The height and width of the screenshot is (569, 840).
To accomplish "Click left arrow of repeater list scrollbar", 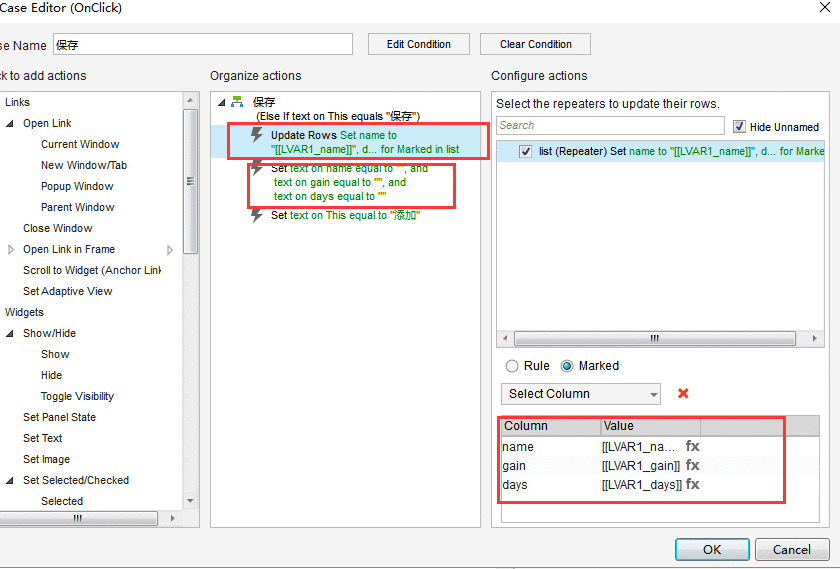I will (x=505, y=338).
